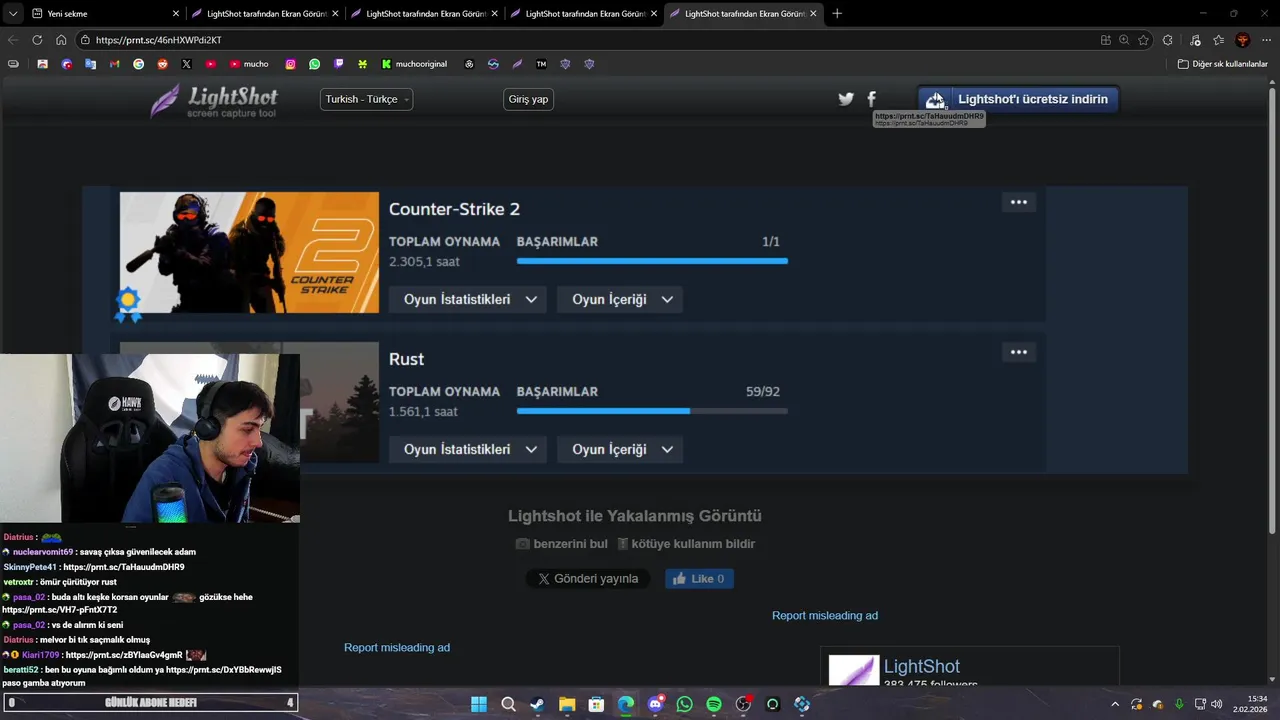The image size is (1280, 720).
Task: Click the address bar URL field
Action: (x=590, y=40)
